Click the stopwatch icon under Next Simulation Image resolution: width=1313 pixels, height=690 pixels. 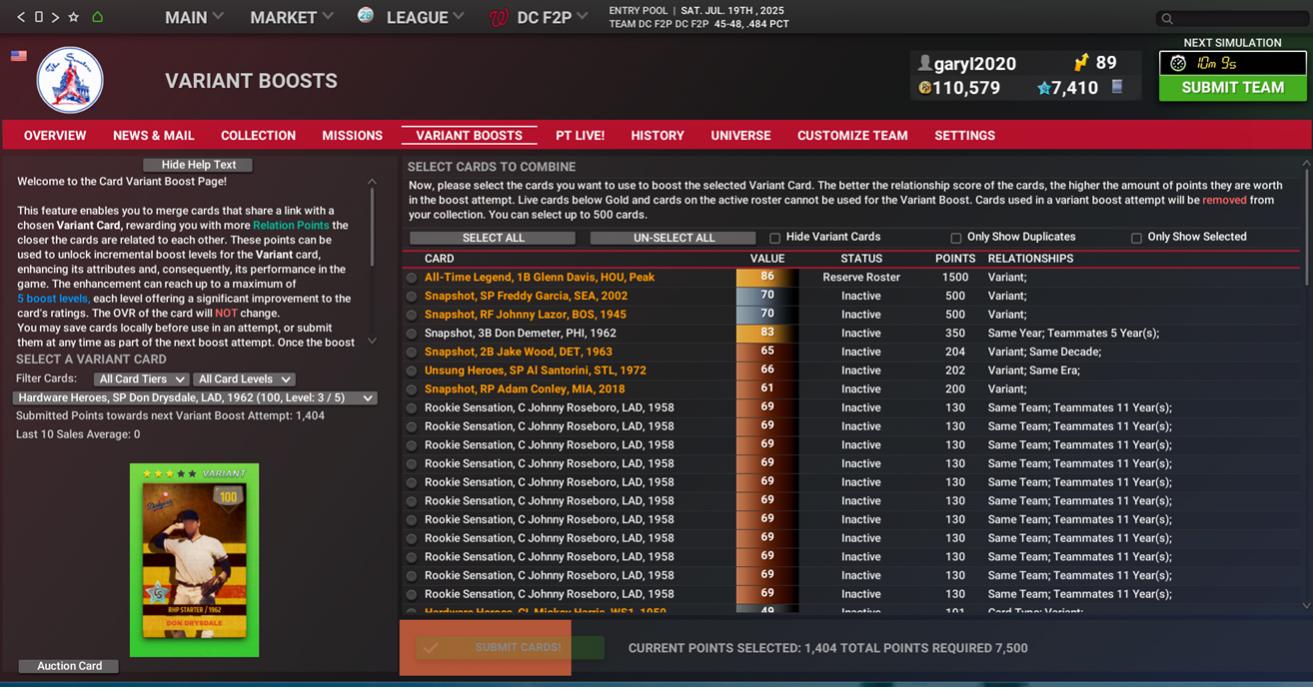point(1178,63)
